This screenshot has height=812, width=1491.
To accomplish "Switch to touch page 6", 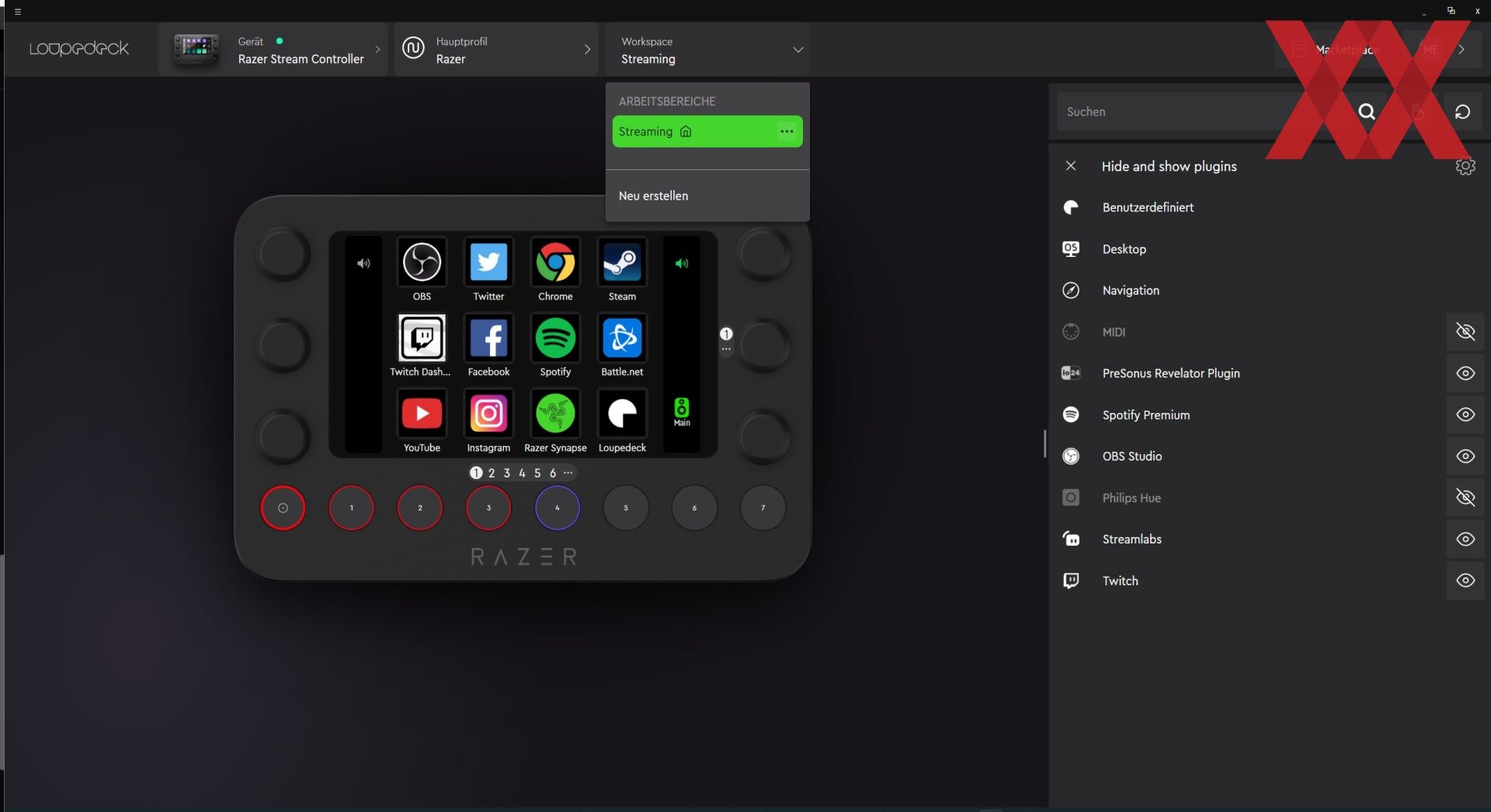I will [553, 473].
